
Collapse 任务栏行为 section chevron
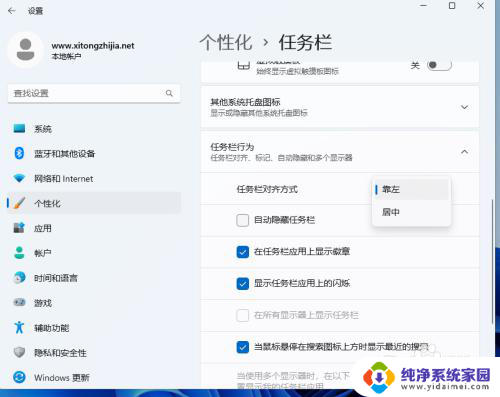464,152
